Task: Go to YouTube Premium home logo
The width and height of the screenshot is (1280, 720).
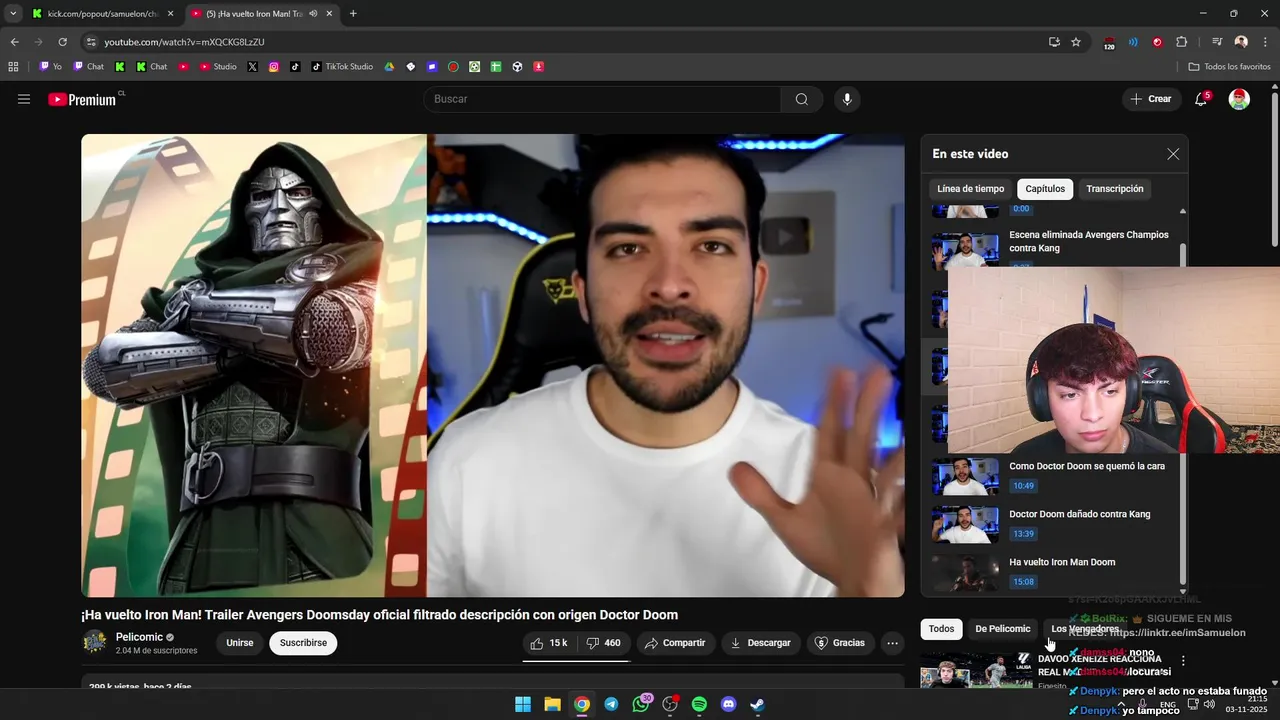Action: click(84, 99)
